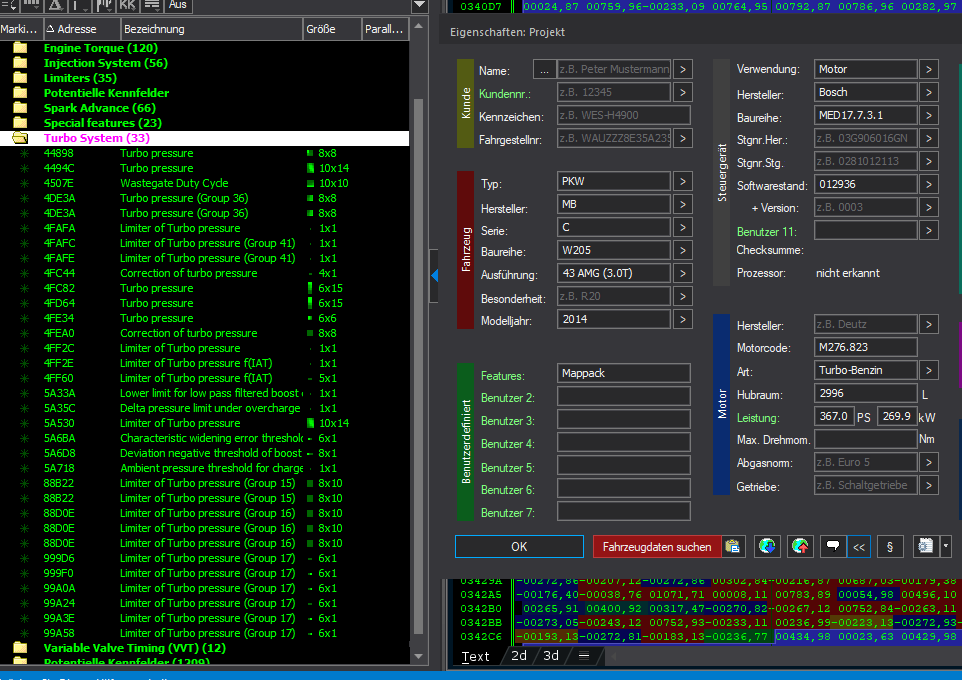
Task: Click the globe download icon button
Action: pyautogui.click(x=766, y=547)
